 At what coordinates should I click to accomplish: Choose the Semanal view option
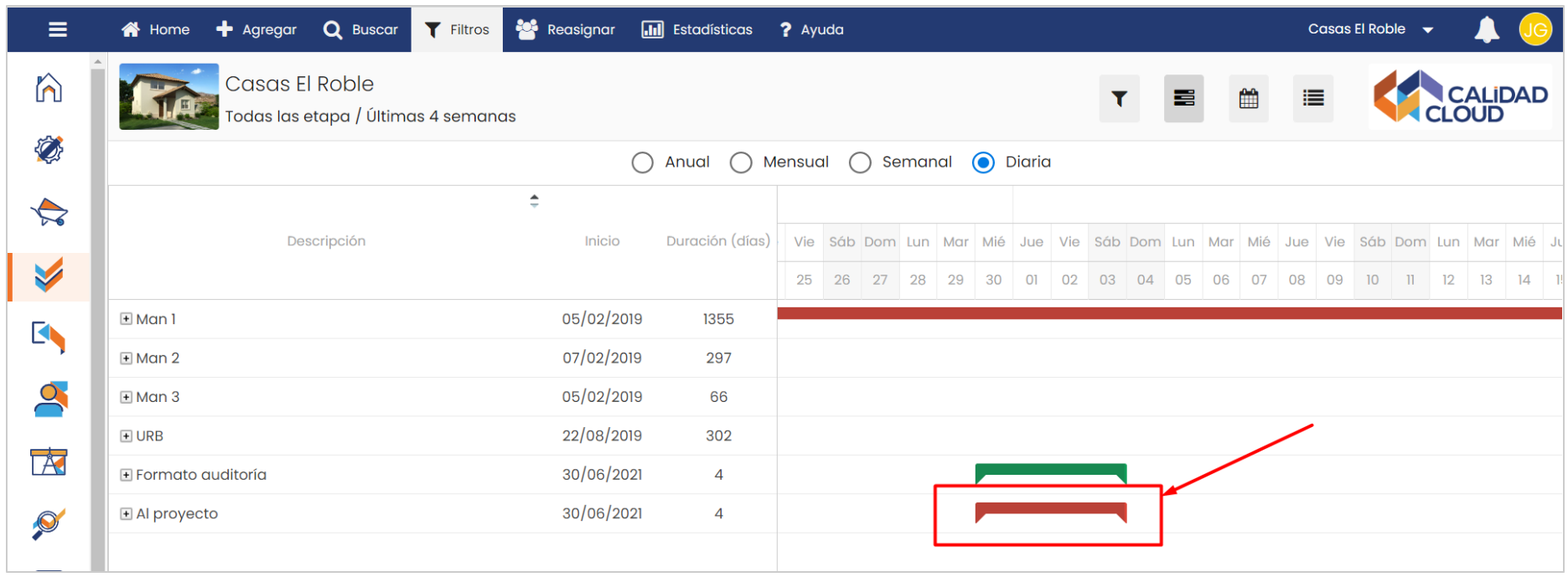[860, 162]
